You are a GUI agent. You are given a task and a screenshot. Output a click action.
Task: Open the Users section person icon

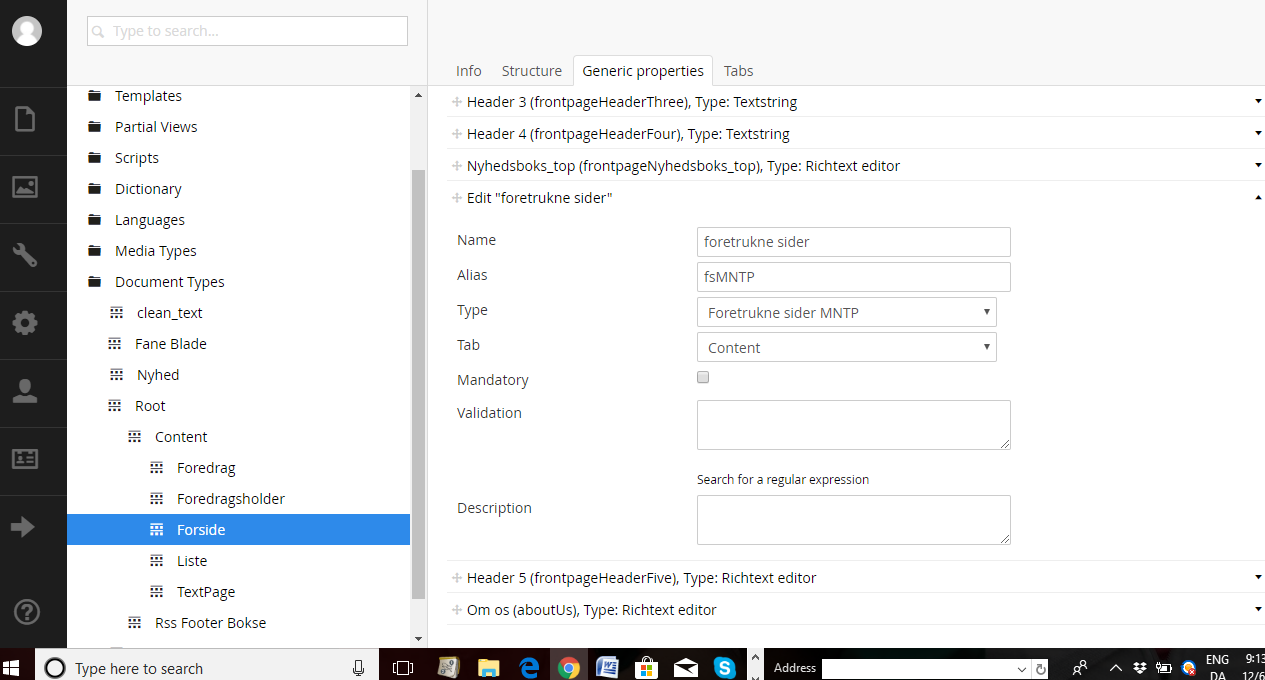[25, 391]
